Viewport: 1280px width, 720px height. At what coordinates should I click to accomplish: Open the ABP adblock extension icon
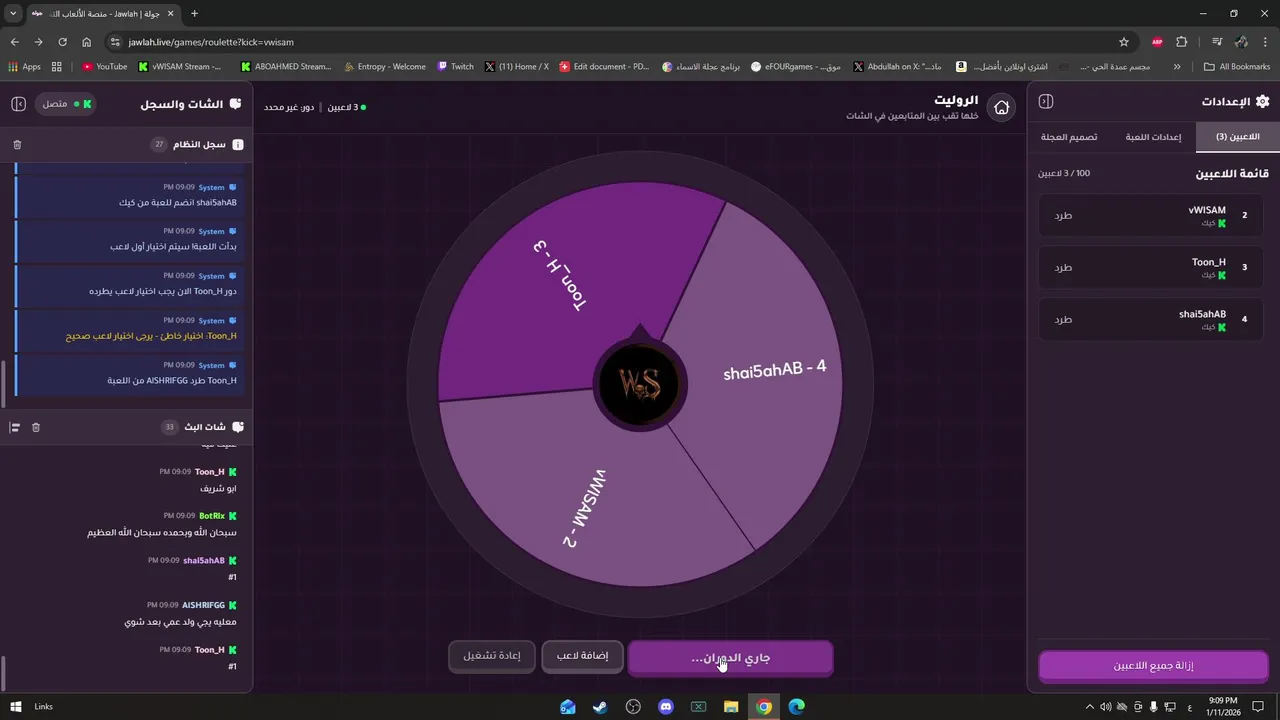click(1157, 42)
